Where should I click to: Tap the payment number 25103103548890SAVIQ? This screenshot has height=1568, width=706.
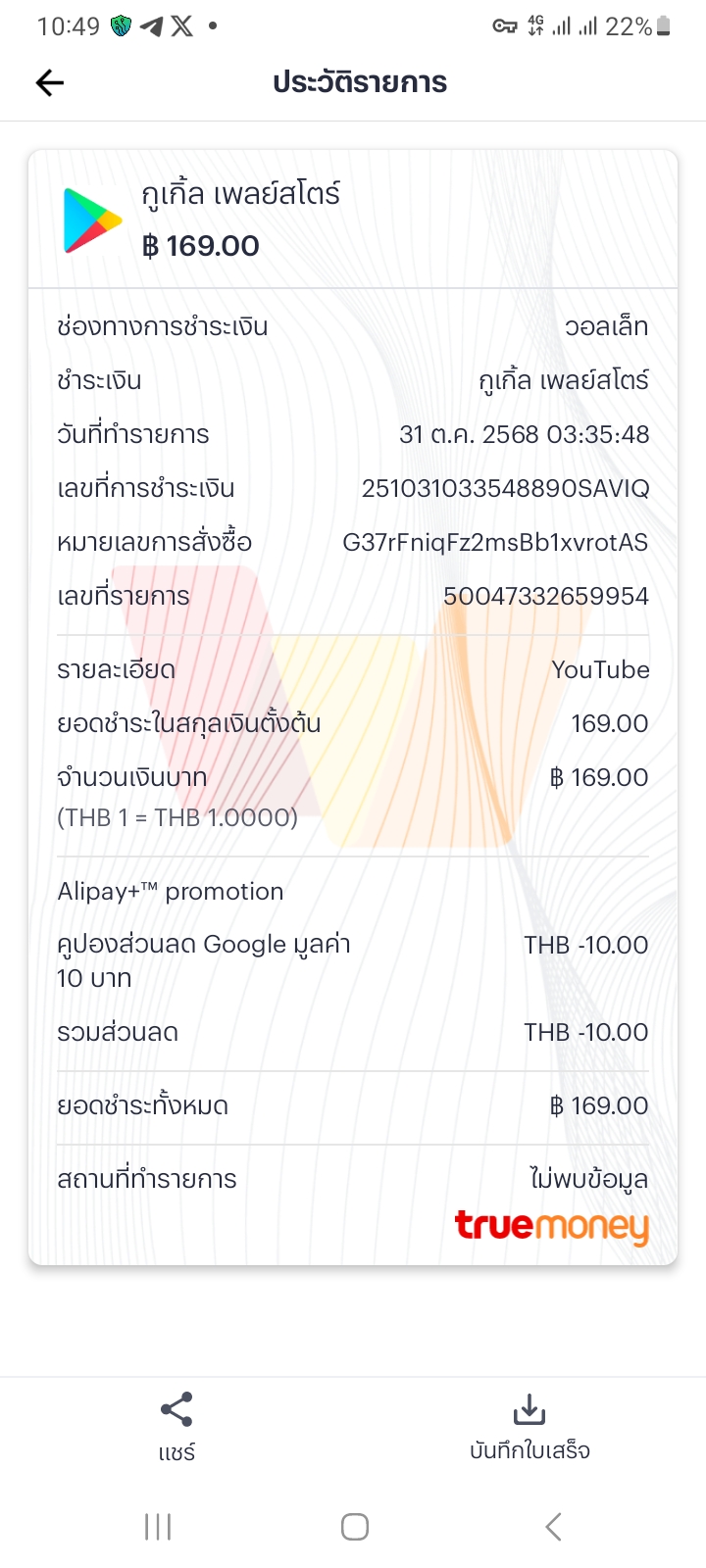click(505, 488)
